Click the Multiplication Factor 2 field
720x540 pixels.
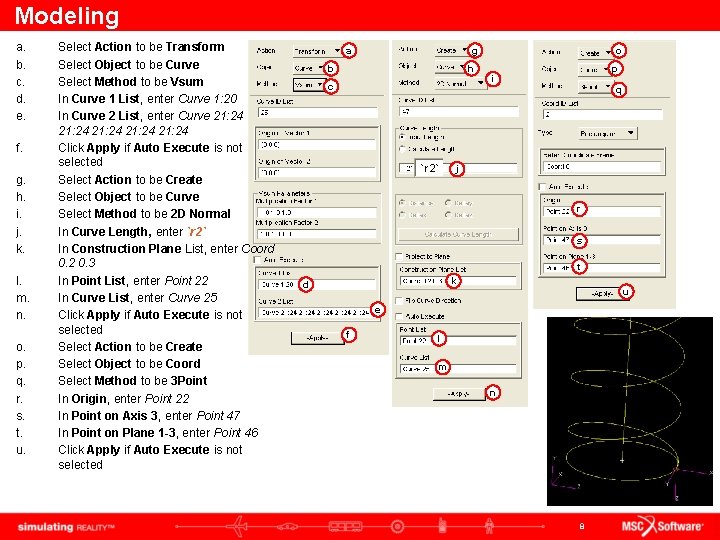[317, 234]
